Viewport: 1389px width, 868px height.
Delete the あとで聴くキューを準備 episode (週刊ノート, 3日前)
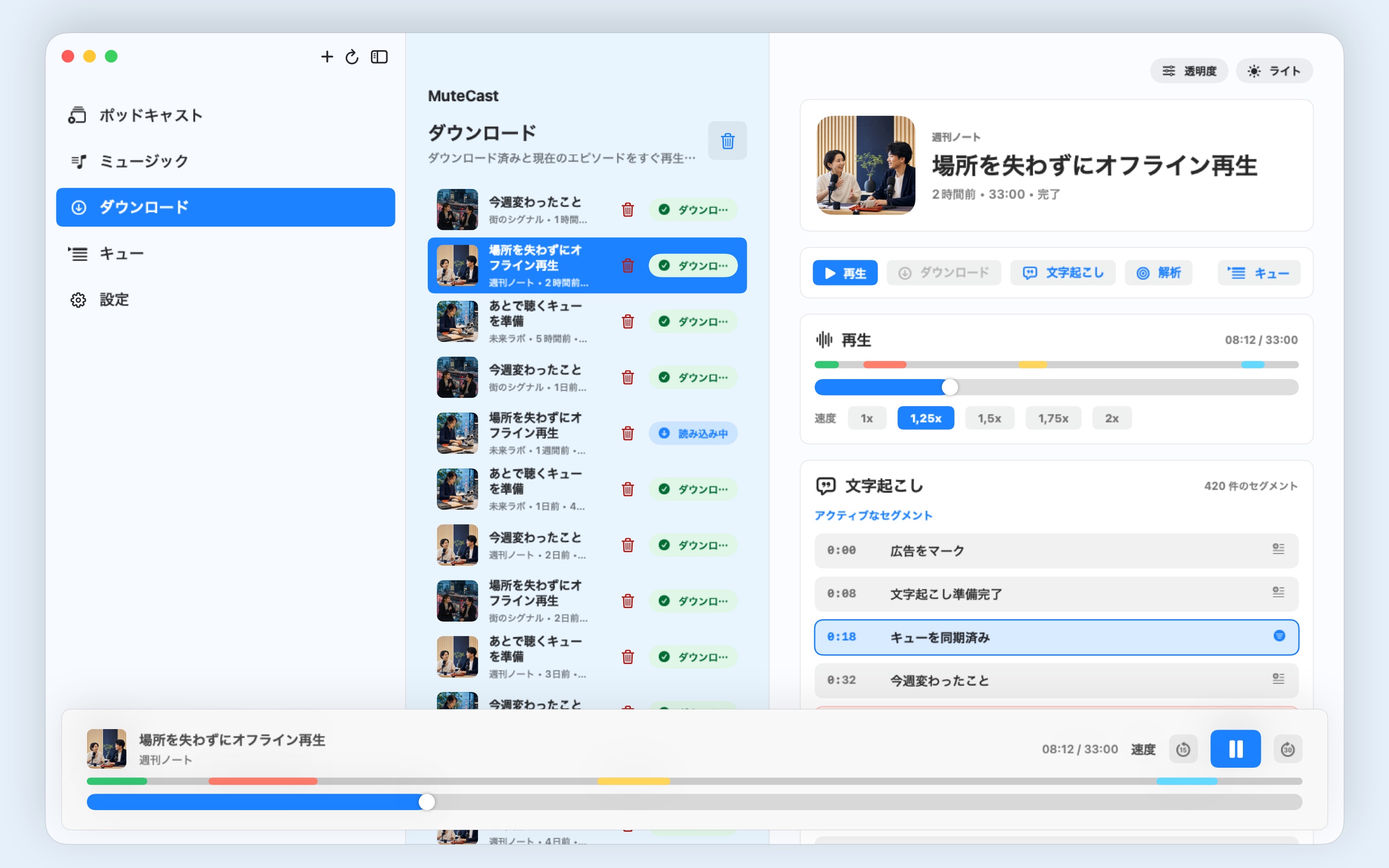628,656
